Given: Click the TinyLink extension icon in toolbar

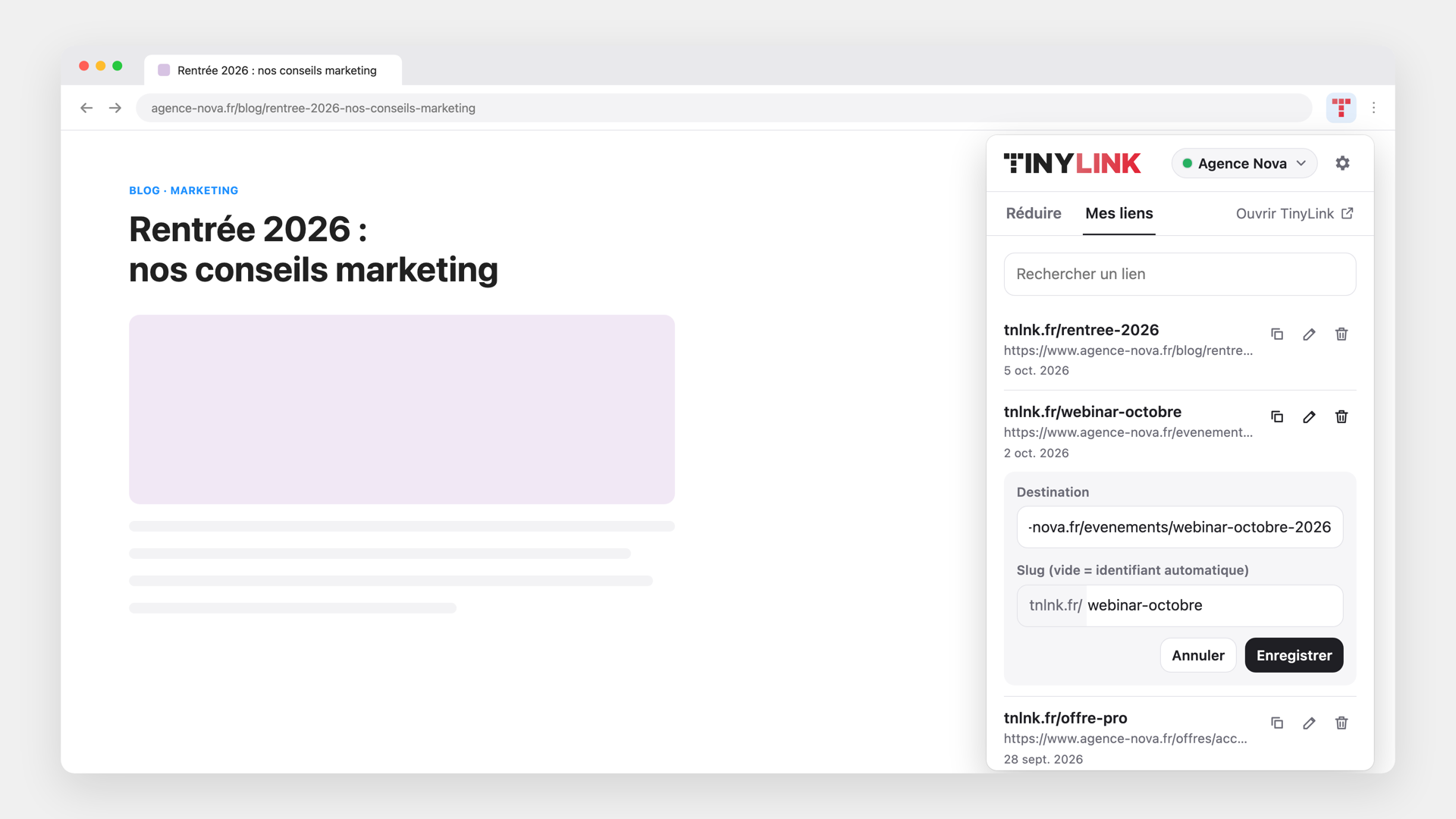Looking at the screenshot, I should click(x=1341, y=108).
